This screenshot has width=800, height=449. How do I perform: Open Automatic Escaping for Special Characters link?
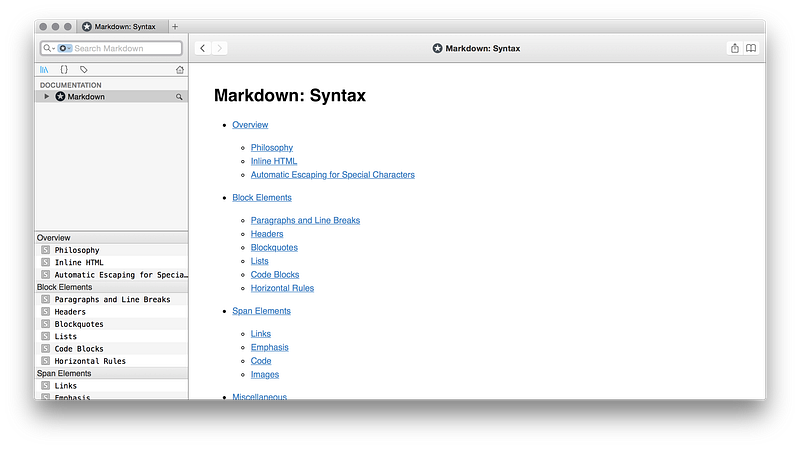click(x=332, y=174)
